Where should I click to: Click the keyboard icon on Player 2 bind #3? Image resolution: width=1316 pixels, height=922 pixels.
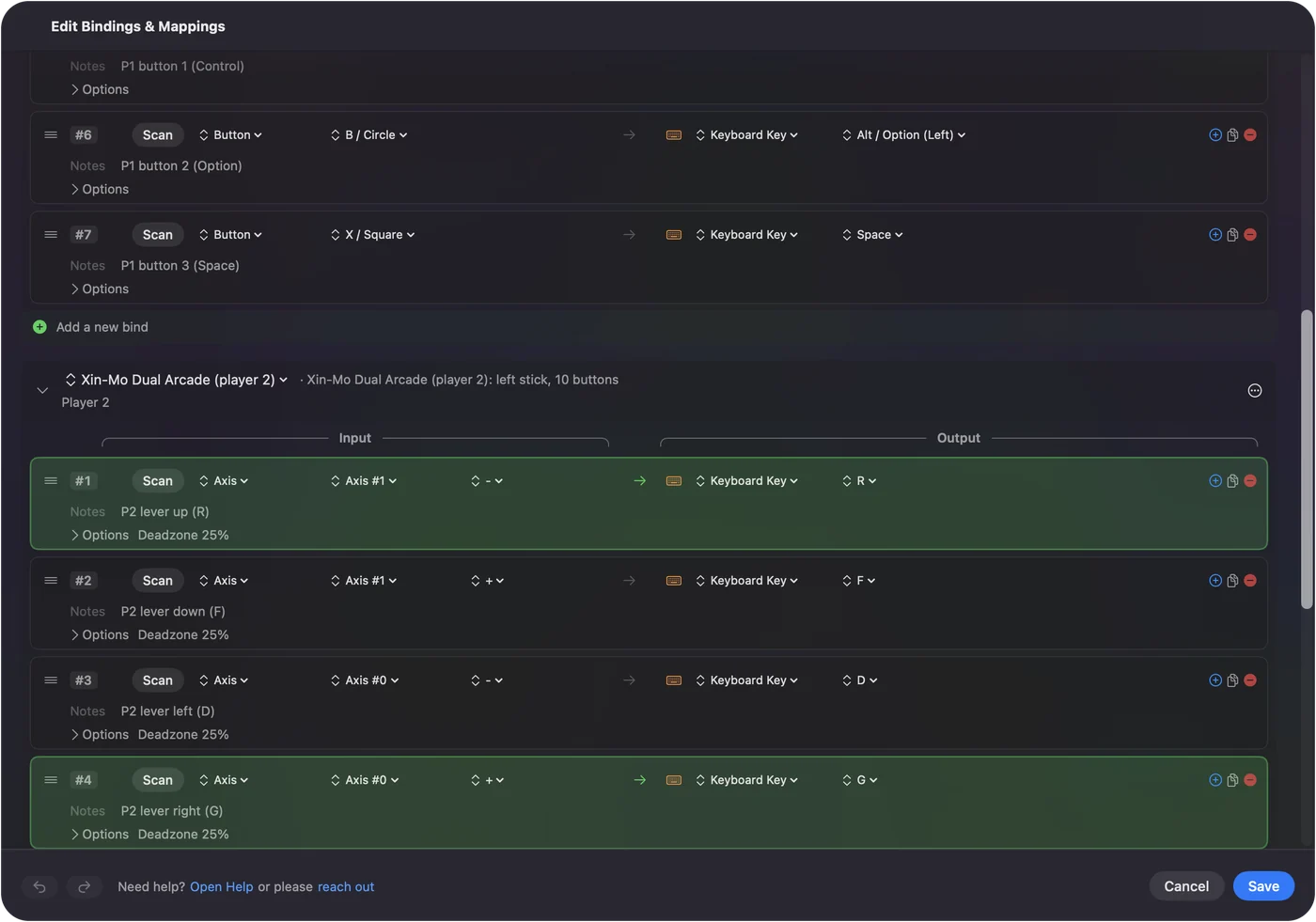tap(674, 680)
